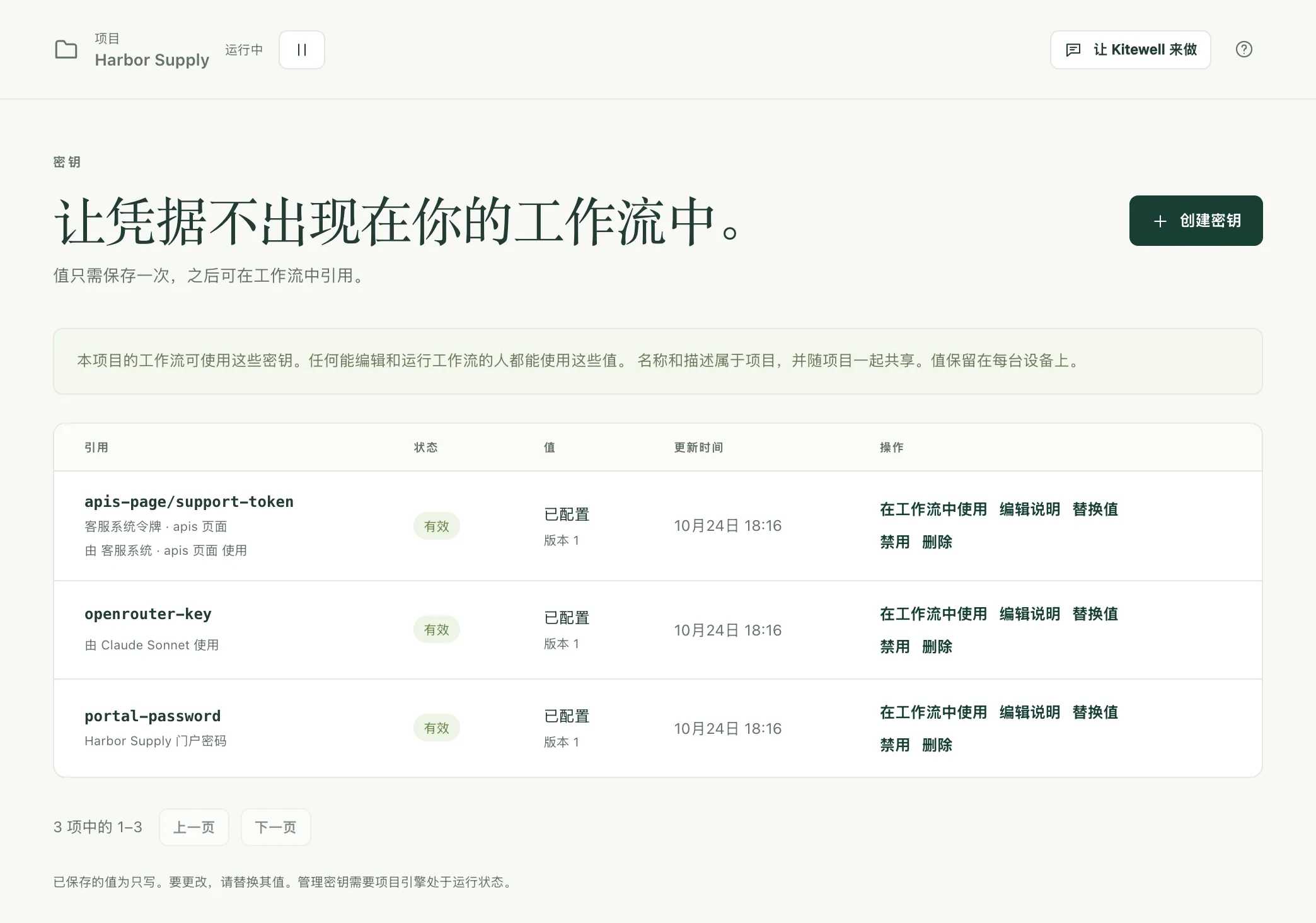Click 由 Claude Sonnet 使用 text

(152, 645)
